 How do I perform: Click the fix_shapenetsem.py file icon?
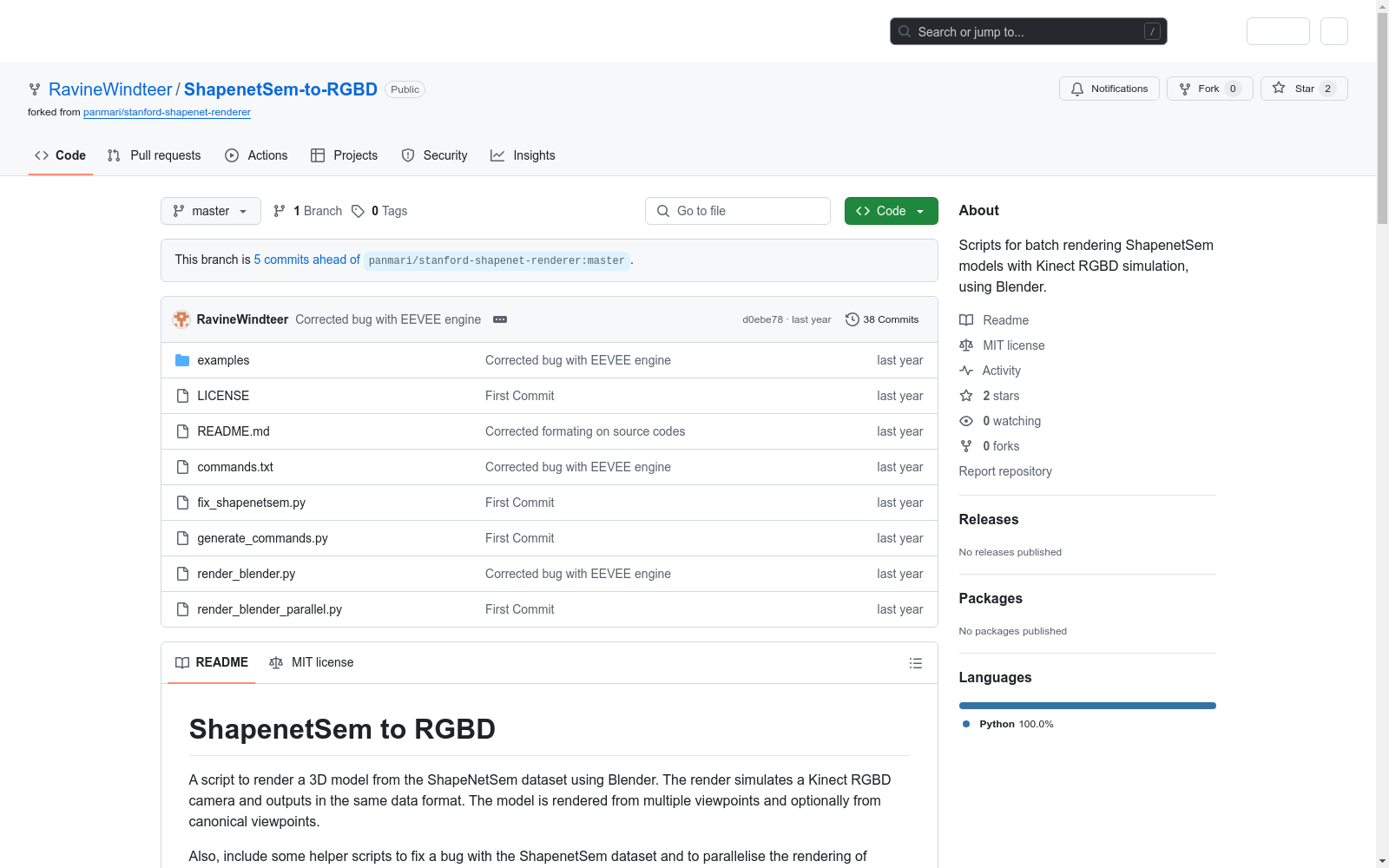[x=182, y=503]
